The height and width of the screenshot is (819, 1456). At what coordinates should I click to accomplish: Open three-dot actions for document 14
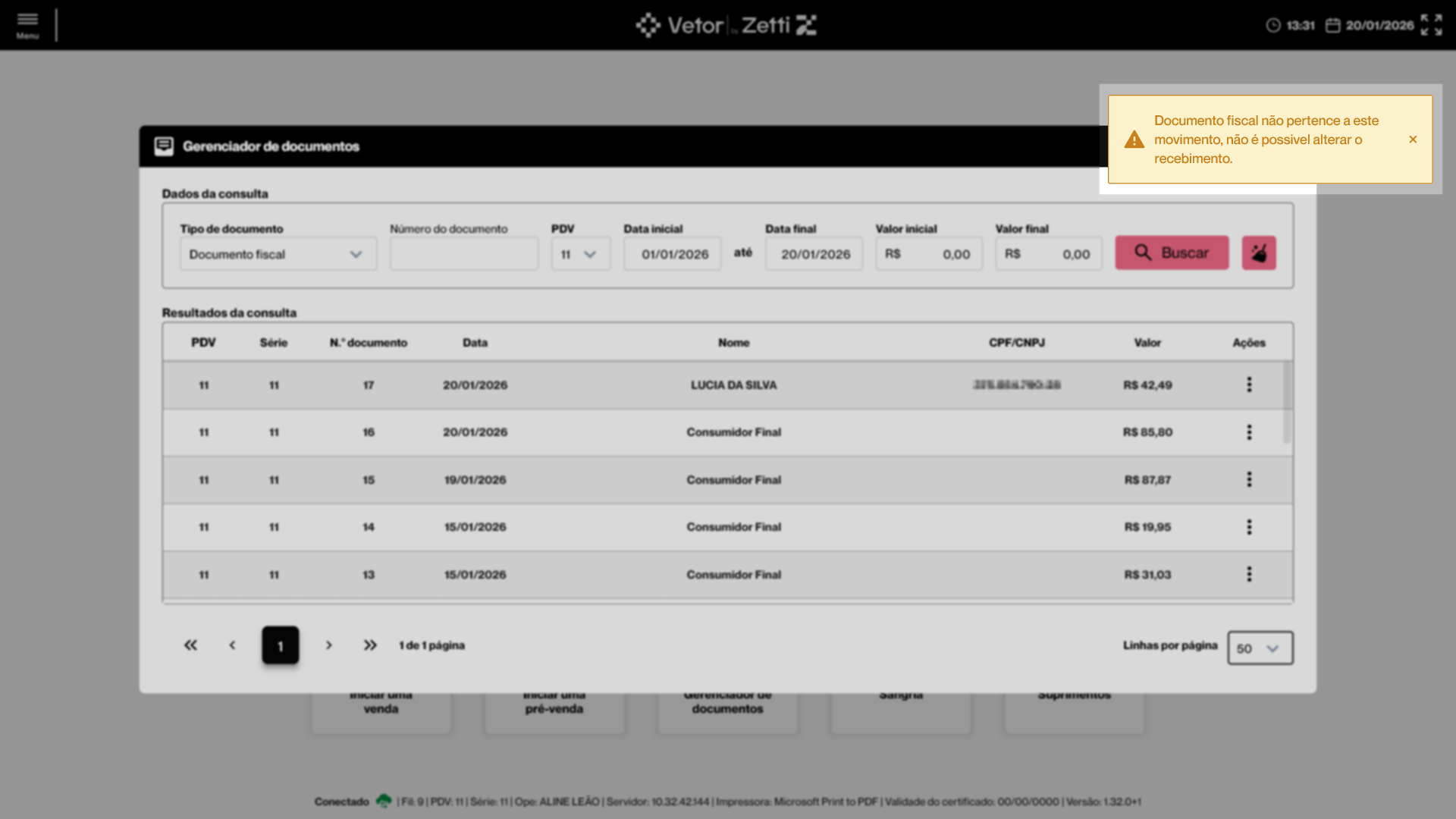pos(1249,527)
